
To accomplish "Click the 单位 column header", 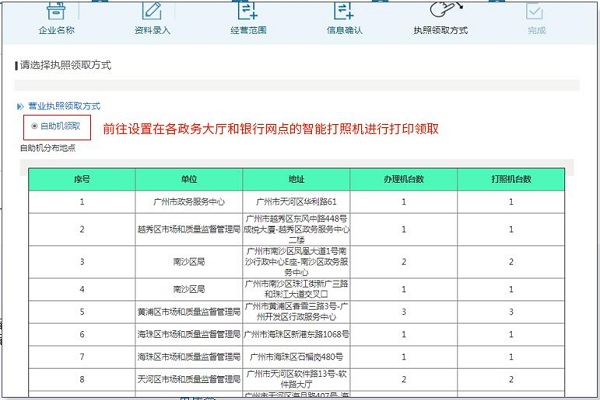I will click(x=189, y=179).
